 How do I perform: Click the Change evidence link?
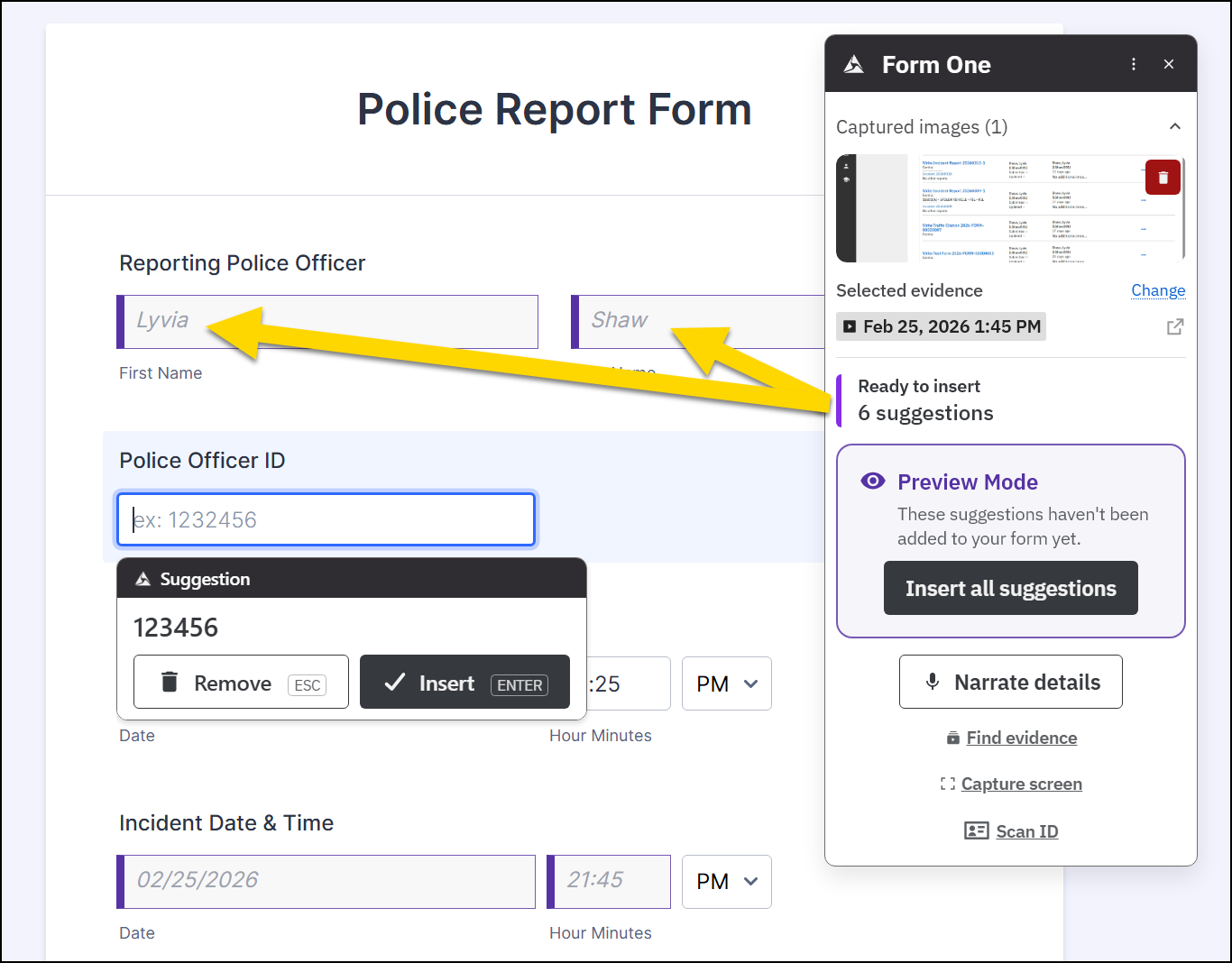coord(1158,290)
